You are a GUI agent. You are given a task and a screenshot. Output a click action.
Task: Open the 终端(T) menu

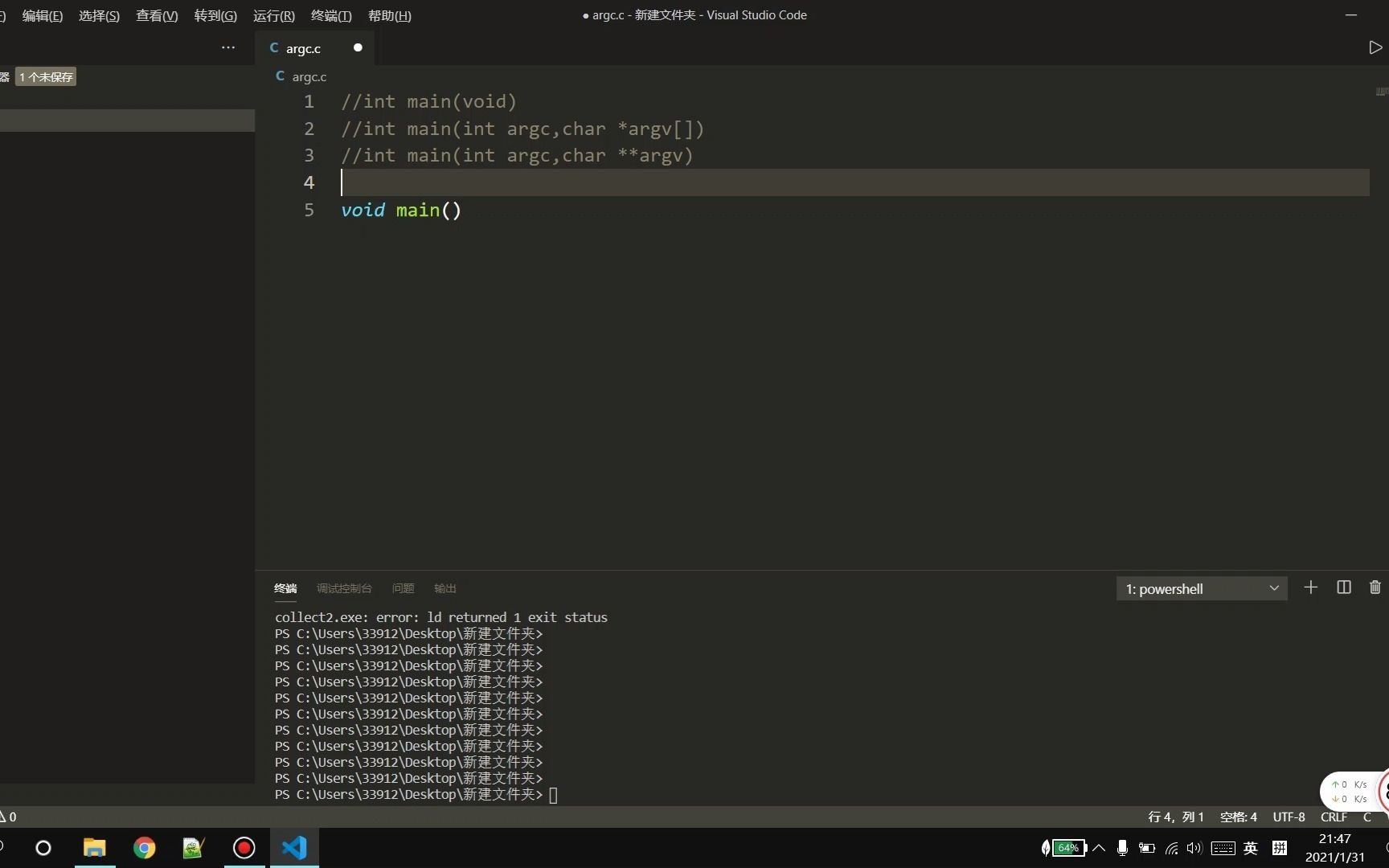tap(331, 15)
